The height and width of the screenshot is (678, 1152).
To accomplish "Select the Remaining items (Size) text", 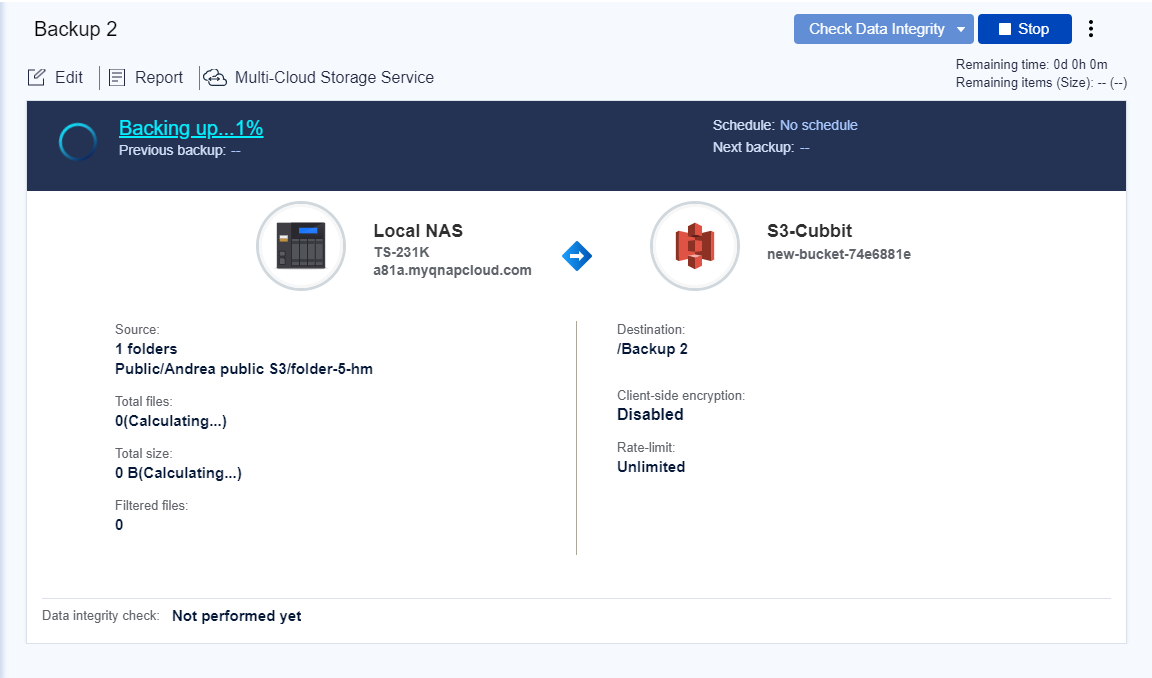I will (x=1041, y=83).
